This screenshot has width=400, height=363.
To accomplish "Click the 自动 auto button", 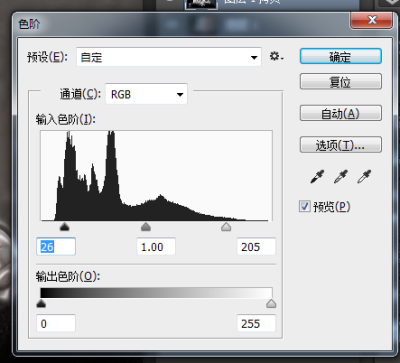I will [x=341, y=113].
